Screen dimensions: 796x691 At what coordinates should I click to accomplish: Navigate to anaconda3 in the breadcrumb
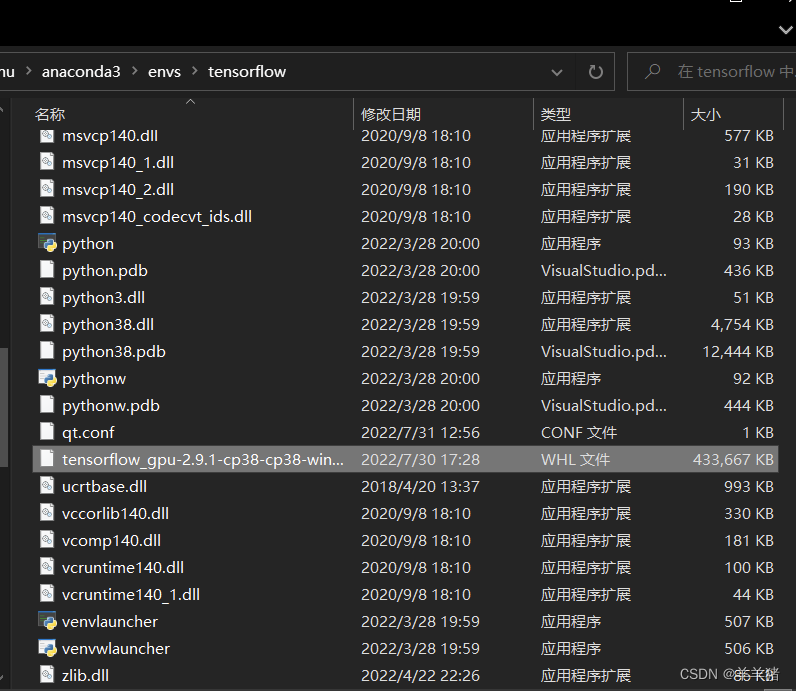click(x=81, y=72)
